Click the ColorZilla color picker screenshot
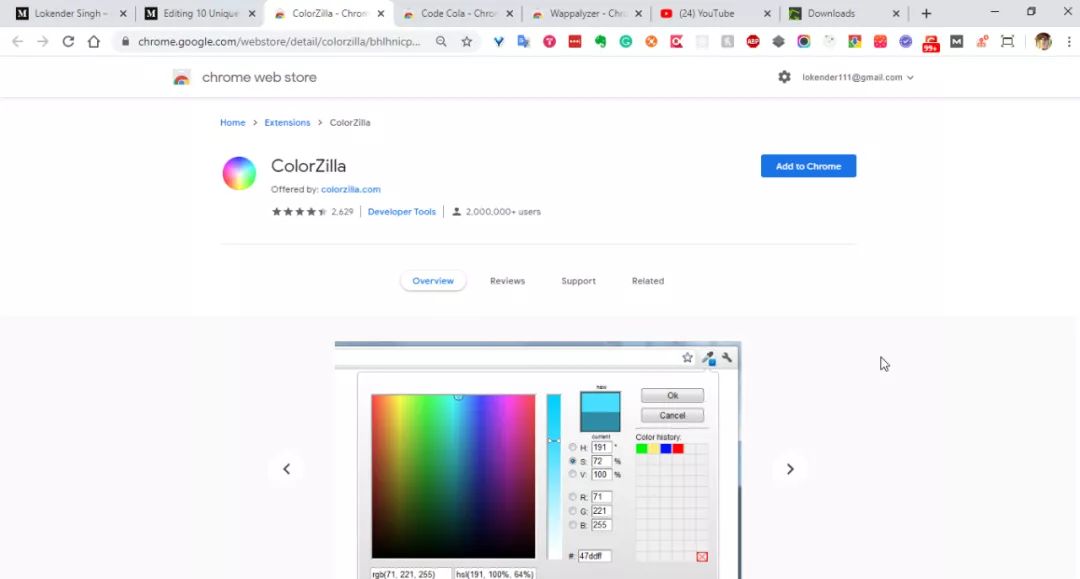 (x=538, y=460)
